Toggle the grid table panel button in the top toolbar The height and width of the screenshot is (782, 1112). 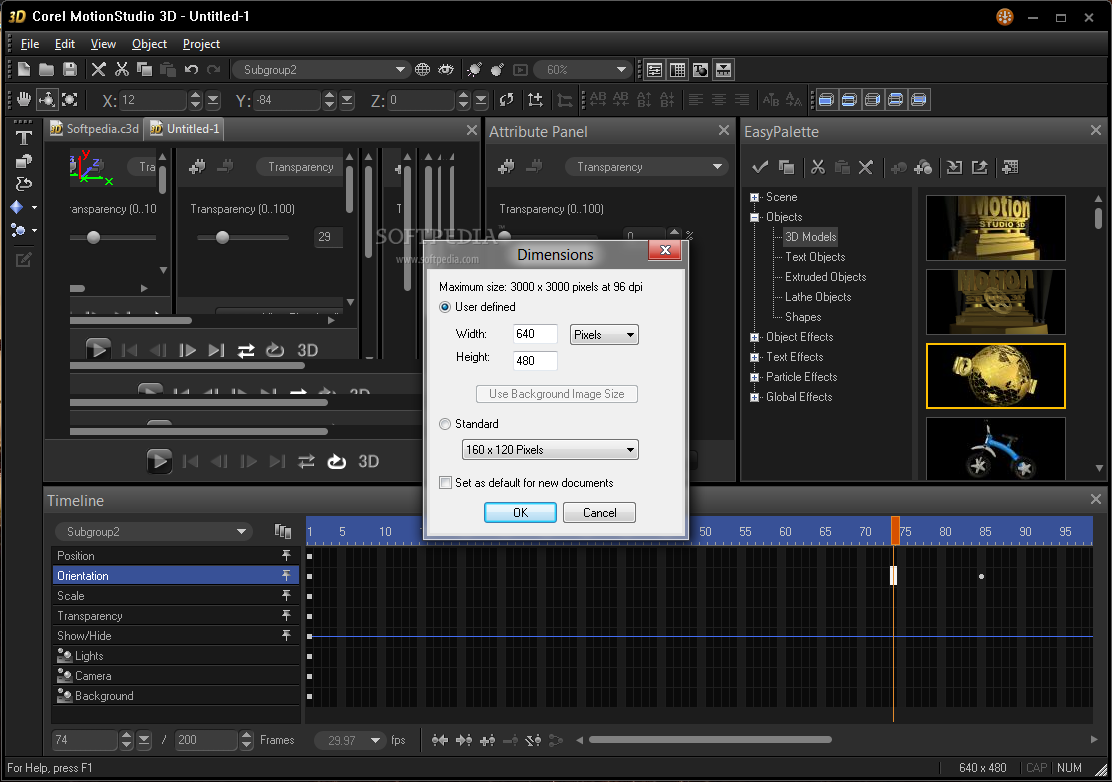677,69
